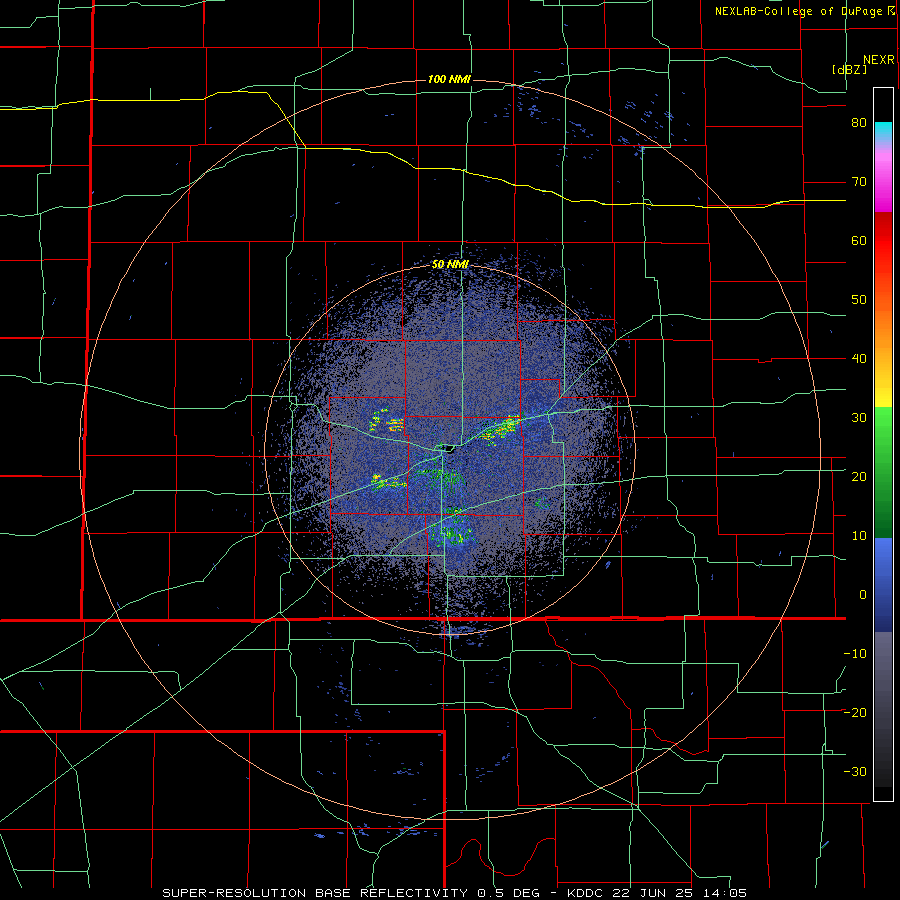Click the 70 value on the dBZ scale

coord(859,182)
